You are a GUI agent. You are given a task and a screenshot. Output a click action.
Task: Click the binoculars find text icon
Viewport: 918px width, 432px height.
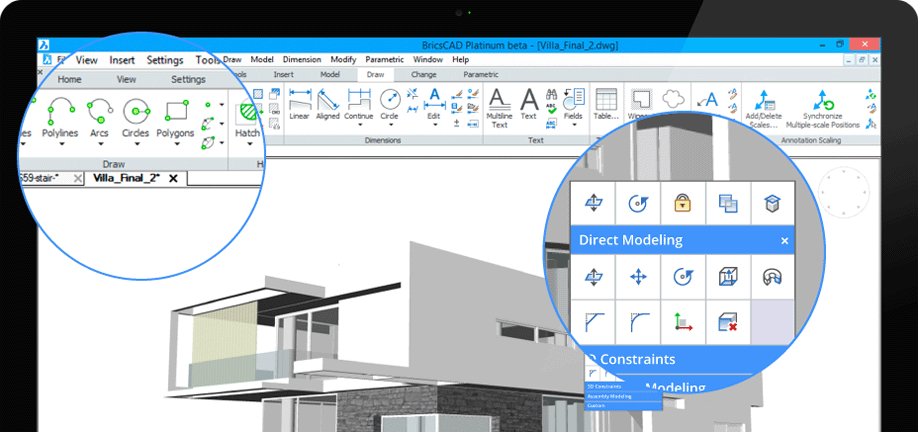click(551, 94)
